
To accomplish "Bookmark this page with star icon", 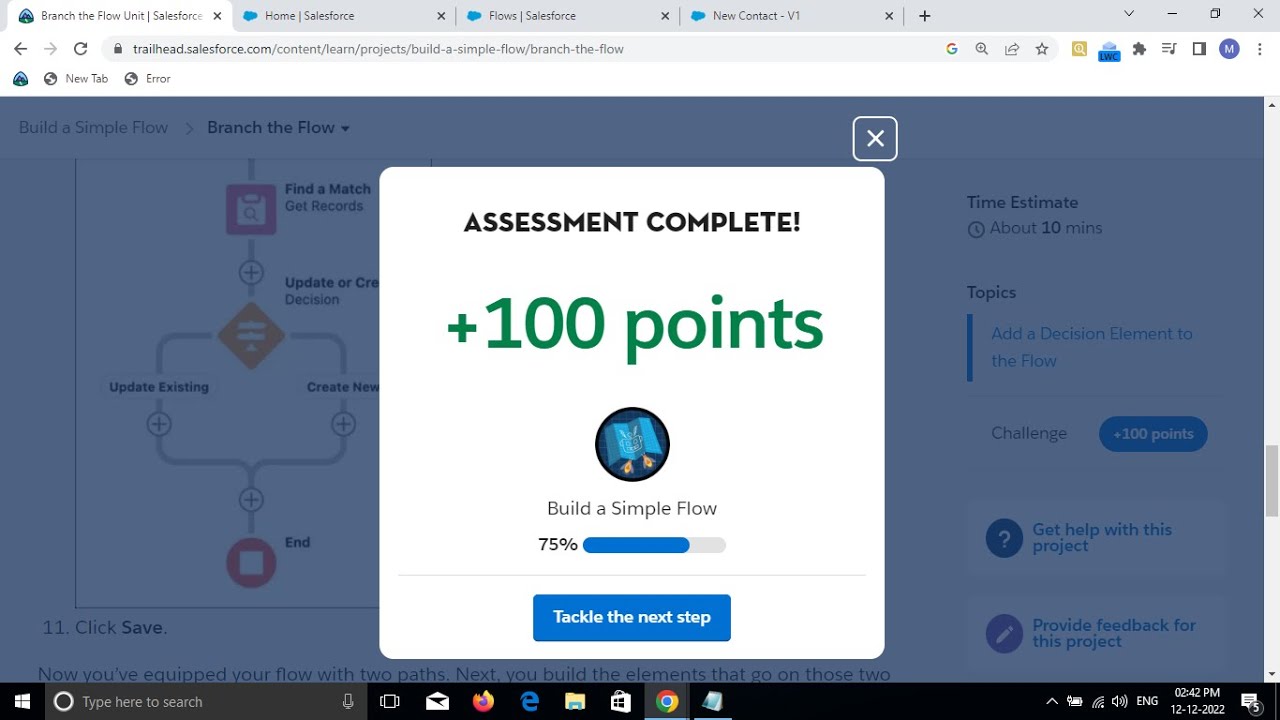I will [x=1042, y=49].
